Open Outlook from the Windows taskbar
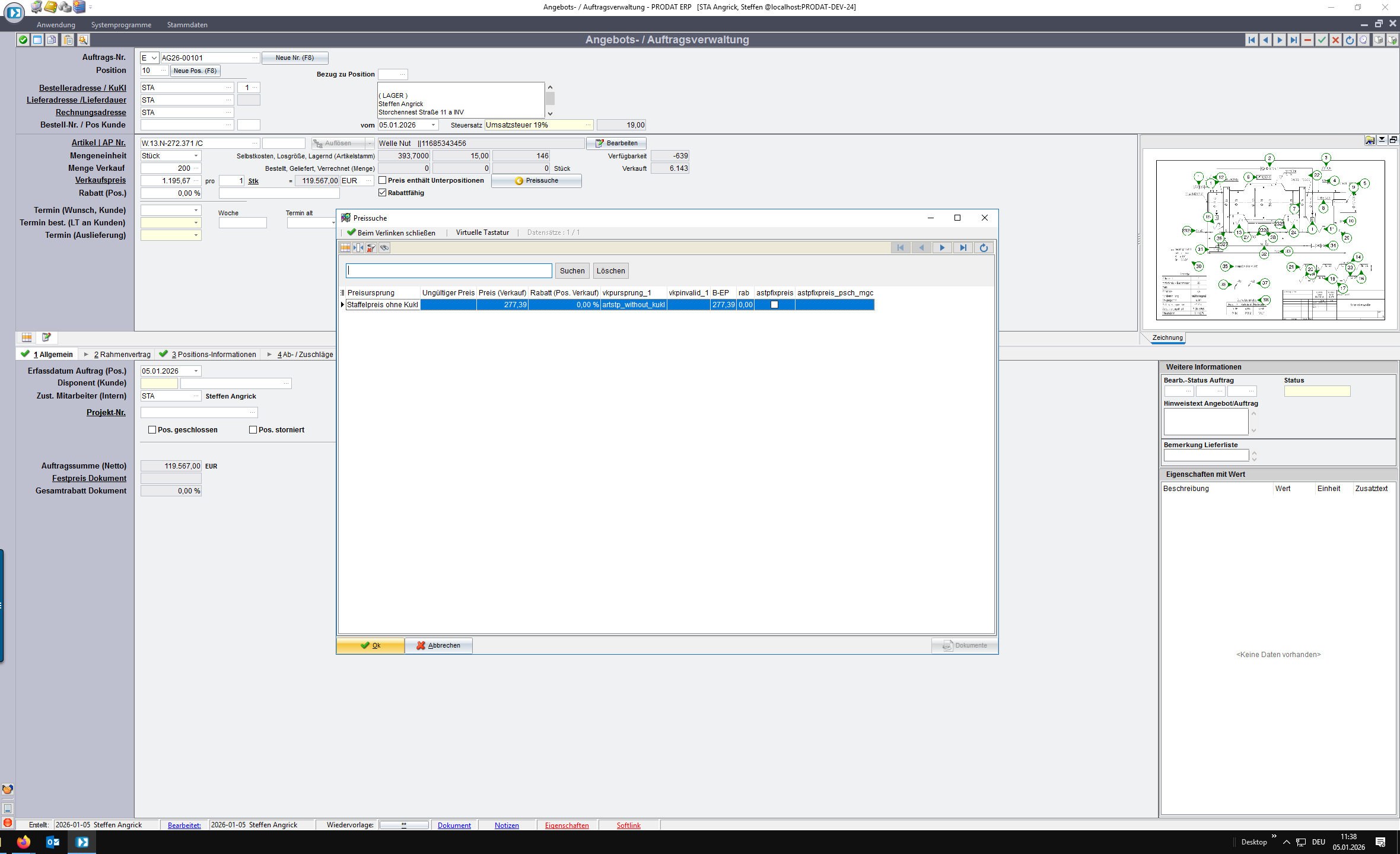The height and width of the screenshot is (854, 1400). pos(53,842)
